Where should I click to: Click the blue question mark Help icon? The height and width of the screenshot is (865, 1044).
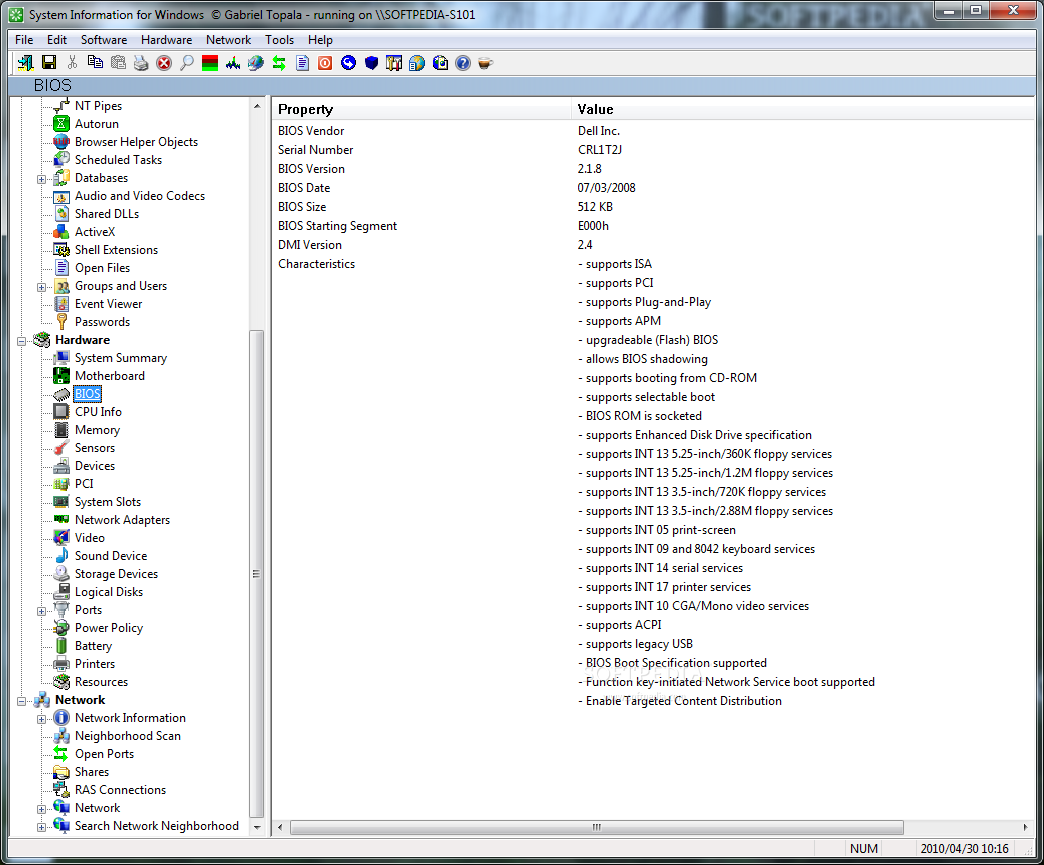click(463, 63)
